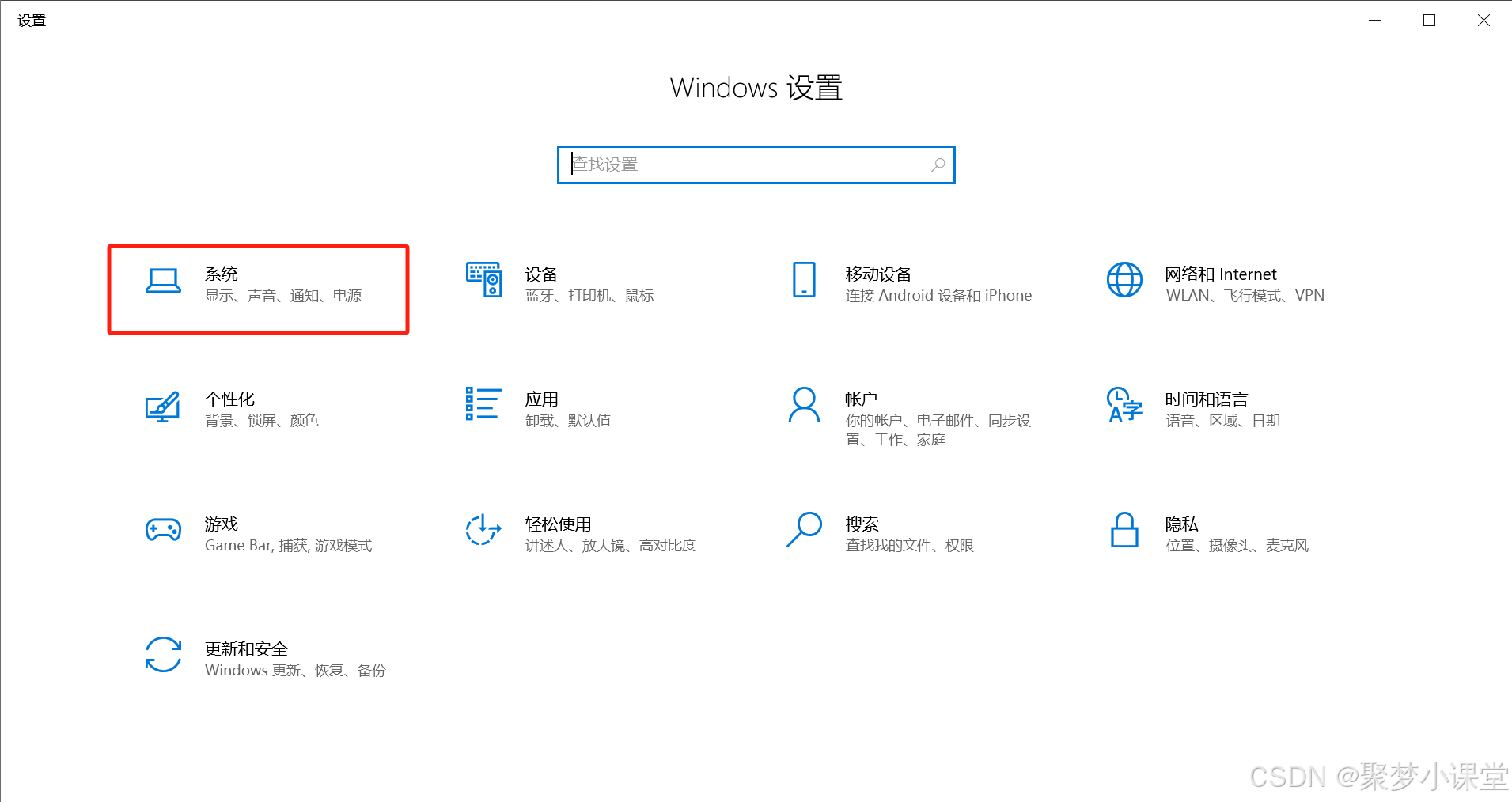Click 连接 Android 设备和 iPhone description

click(939, 296)
